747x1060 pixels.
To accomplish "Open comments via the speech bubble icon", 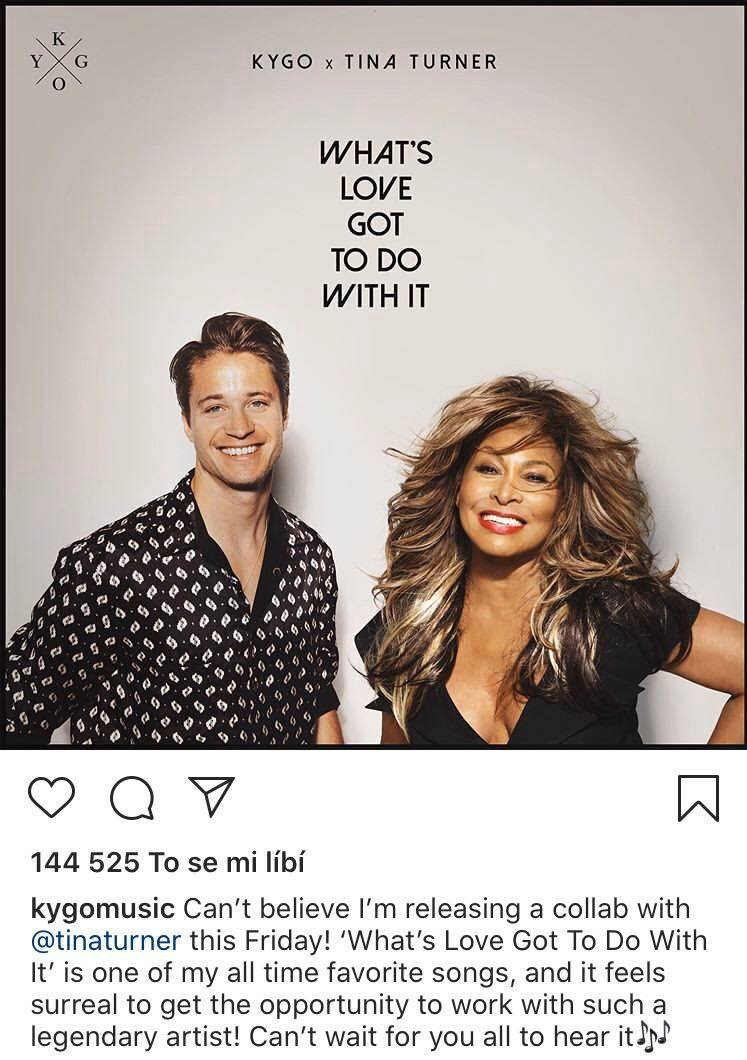I will 132,798.
